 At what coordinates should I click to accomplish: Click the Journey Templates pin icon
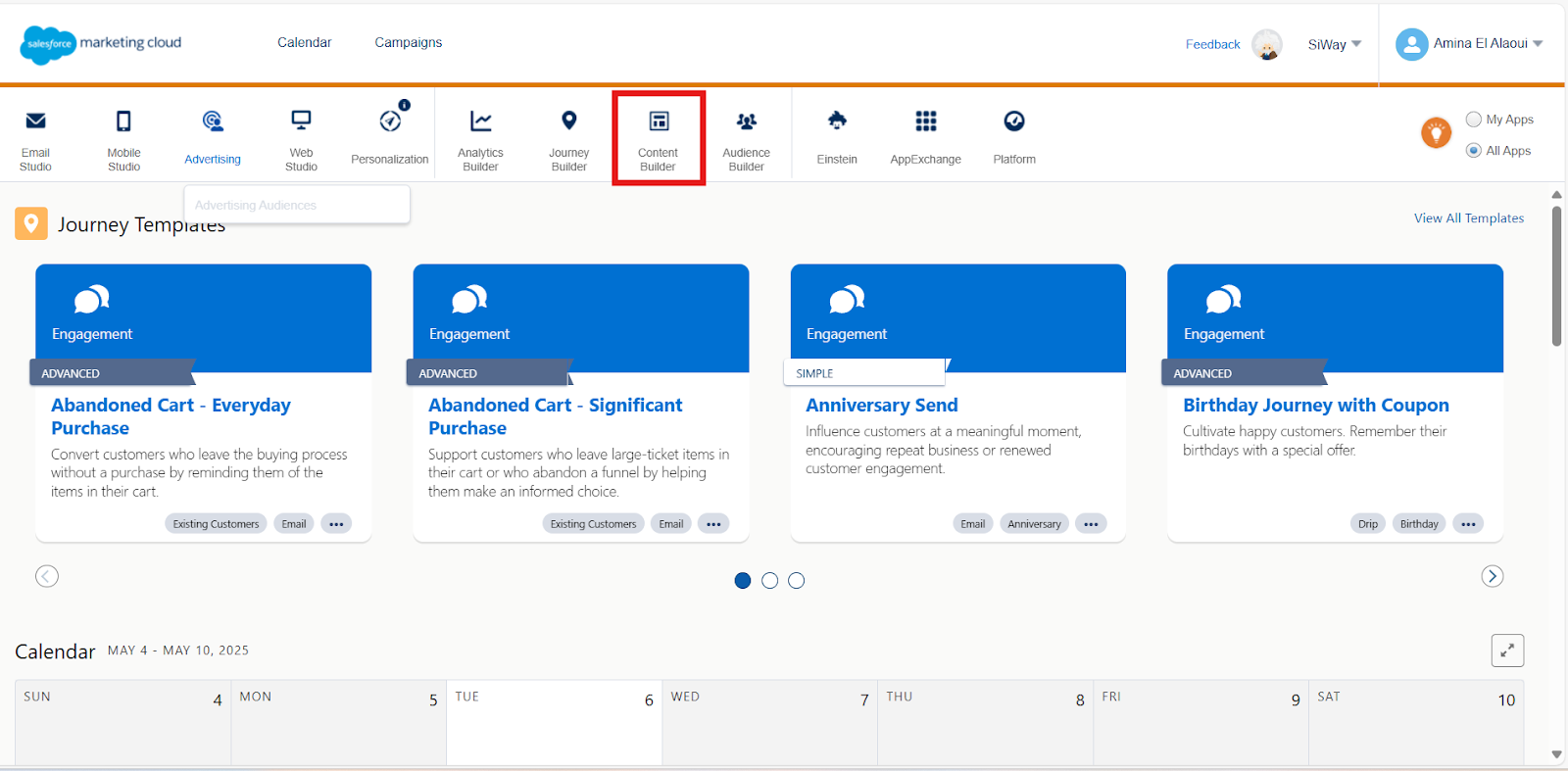click(31, 223)
